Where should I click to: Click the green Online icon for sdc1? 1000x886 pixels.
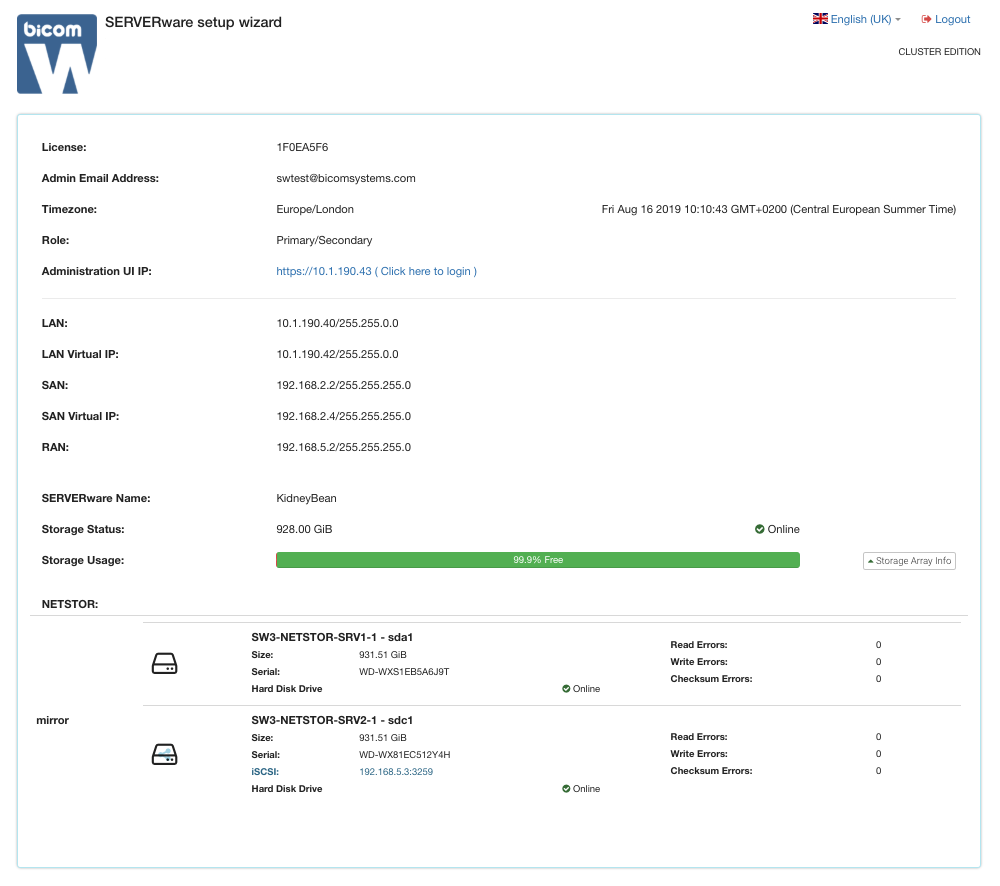566,789
